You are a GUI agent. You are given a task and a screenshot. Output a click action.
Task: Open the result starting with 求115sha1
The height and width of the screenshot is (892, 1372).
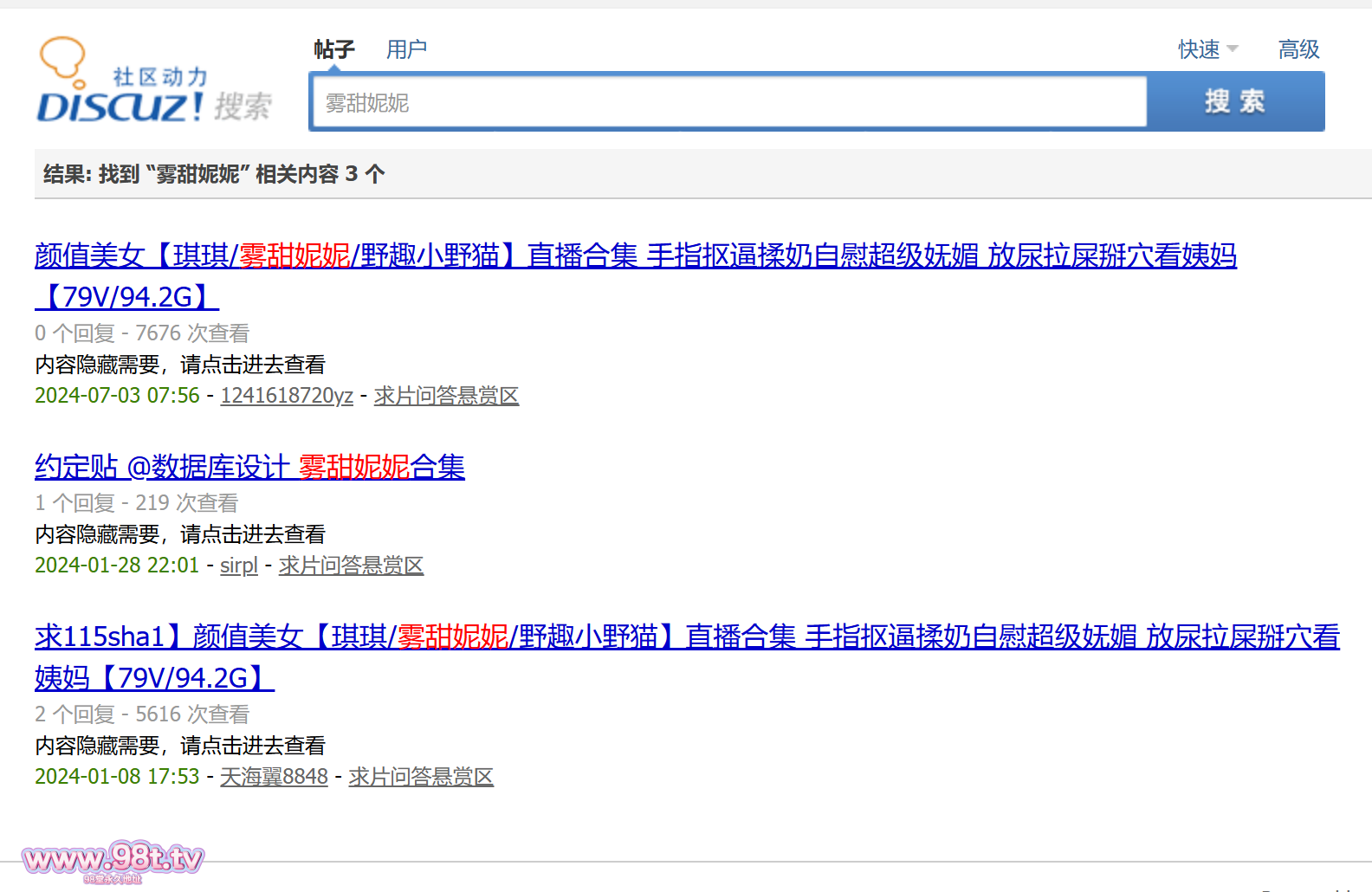pos(686,637)
